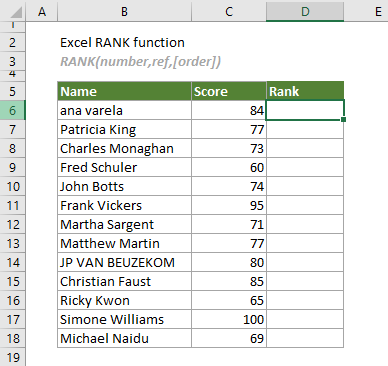This screenshot has width=388, height=366.
Task: Select Simone Williams score of 100
Action: [x=229, y=319]
